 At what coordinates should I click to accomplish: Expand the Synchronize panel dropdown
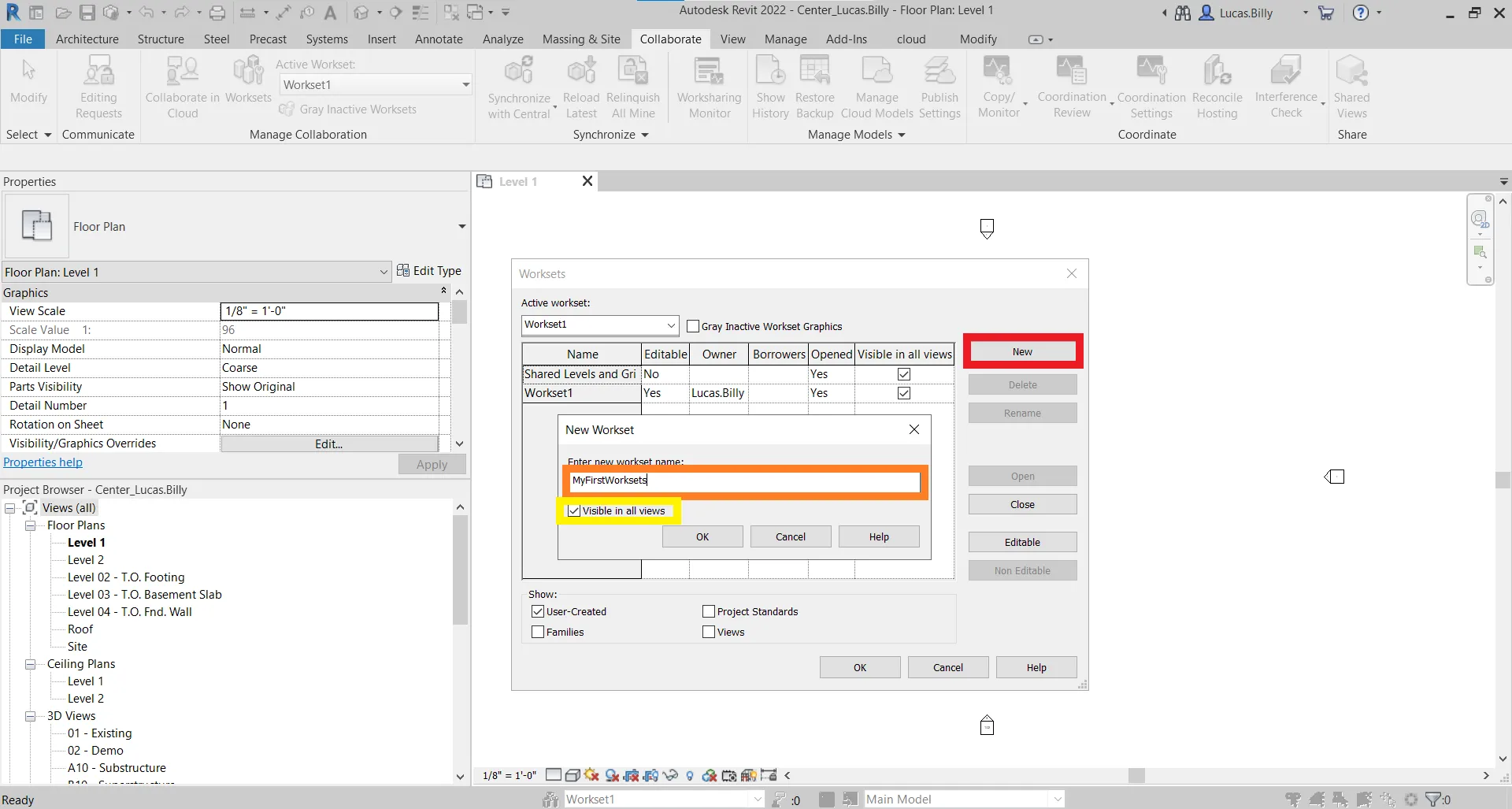(x=645, y=135)
